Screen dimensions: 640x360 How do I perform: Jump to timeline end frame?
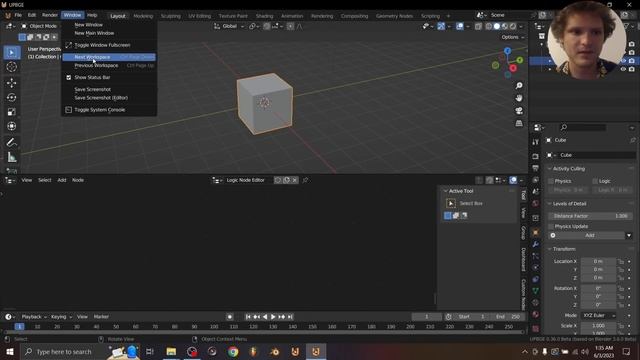pyautogui.click(x=290, y=317)
